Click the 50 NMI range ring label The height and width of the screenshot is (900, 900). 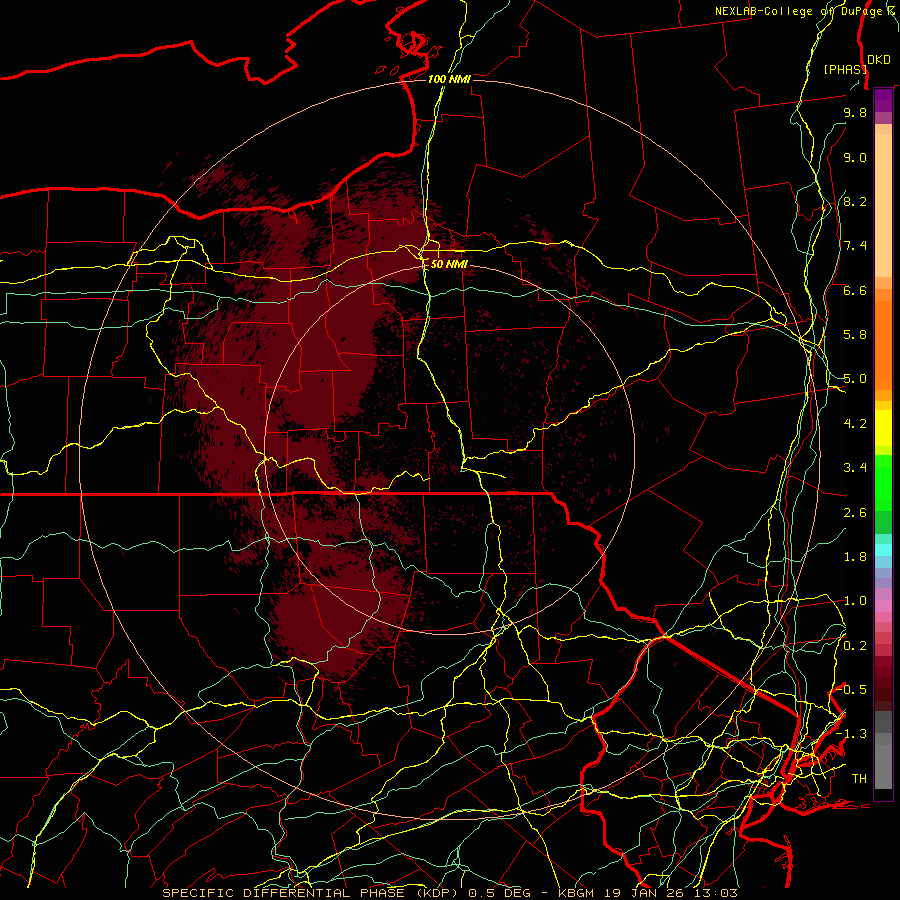pyautogui.click(x=449, y=264)
